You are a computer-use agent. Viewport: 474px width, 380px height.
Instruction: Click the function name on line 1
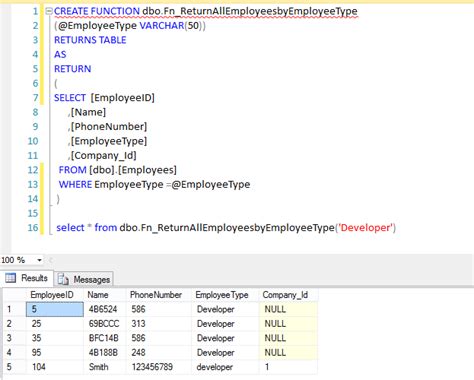pos(250,11)
